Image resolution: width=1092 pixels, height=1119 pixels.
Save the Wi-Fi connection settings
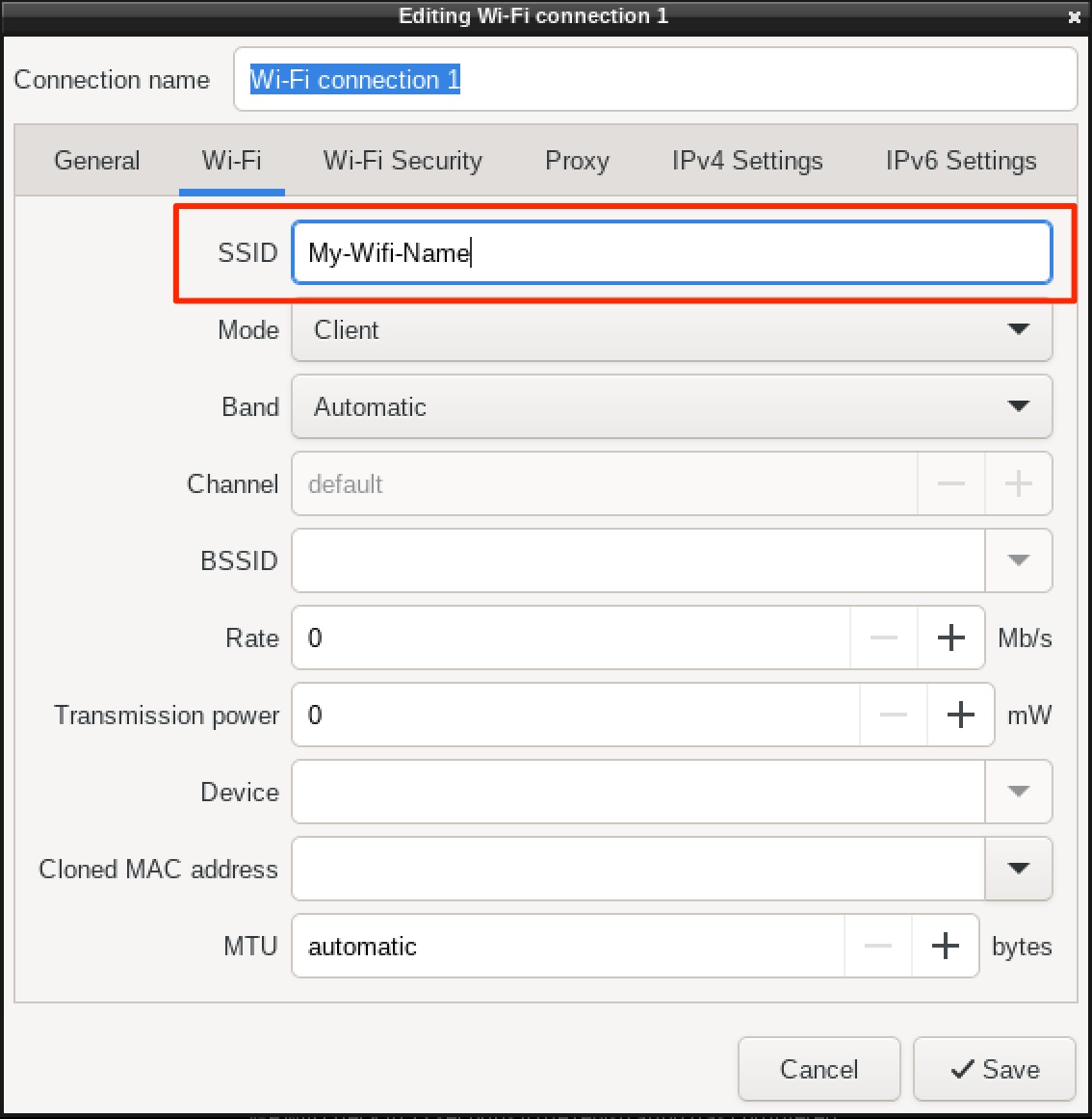[x=994, y=1069]
